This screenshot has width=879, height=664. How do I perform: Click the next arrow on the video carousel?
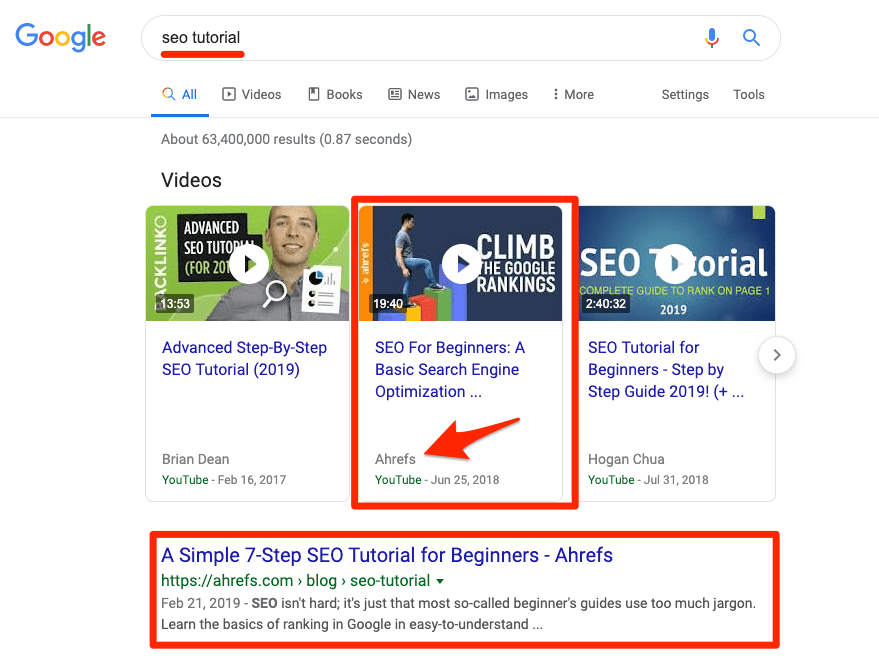(x=776, y=355)
